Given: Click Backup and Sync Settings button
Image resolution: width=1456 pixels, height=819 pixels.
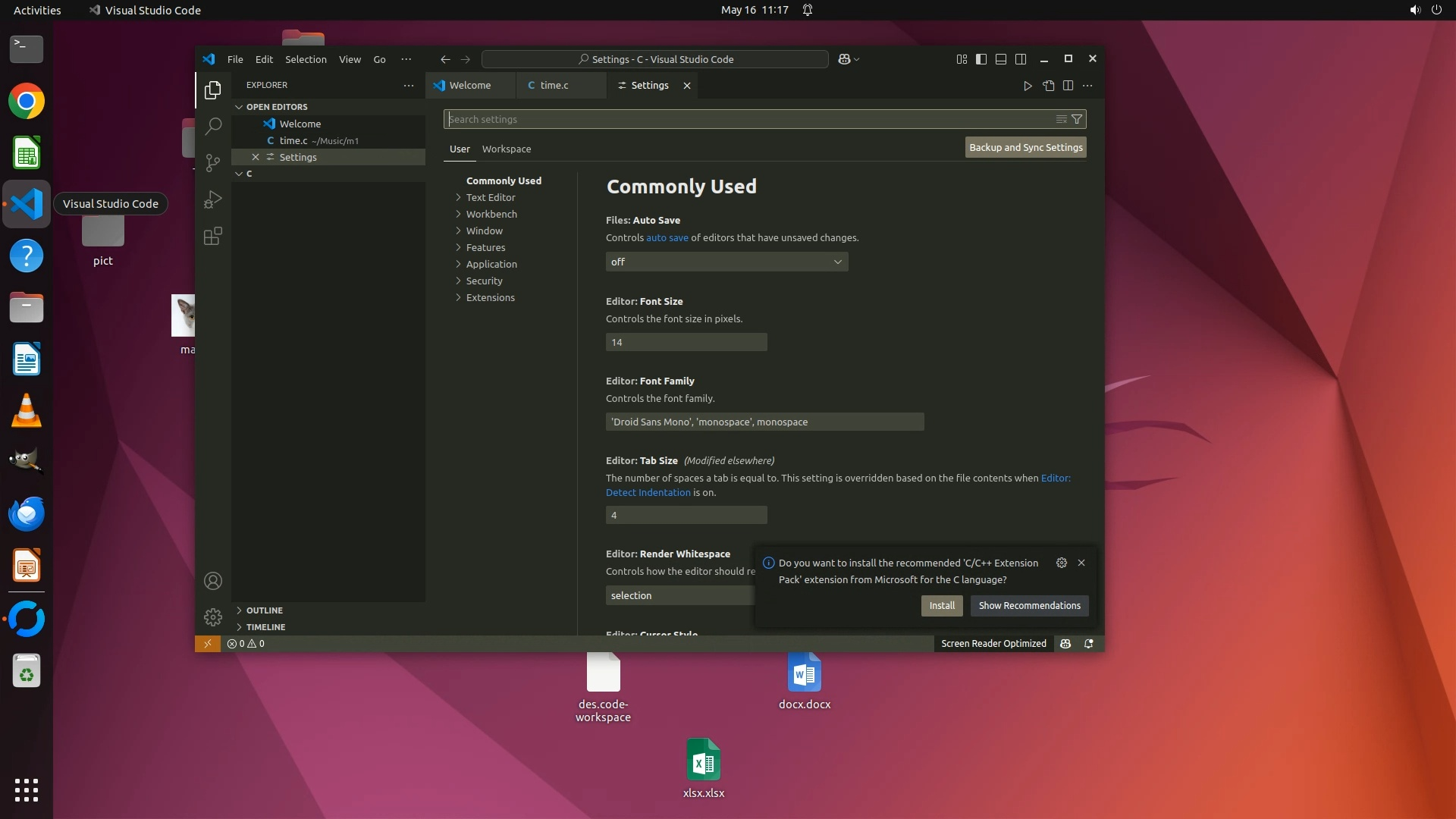Looking at the screenshot, I should click(1025, 147).
